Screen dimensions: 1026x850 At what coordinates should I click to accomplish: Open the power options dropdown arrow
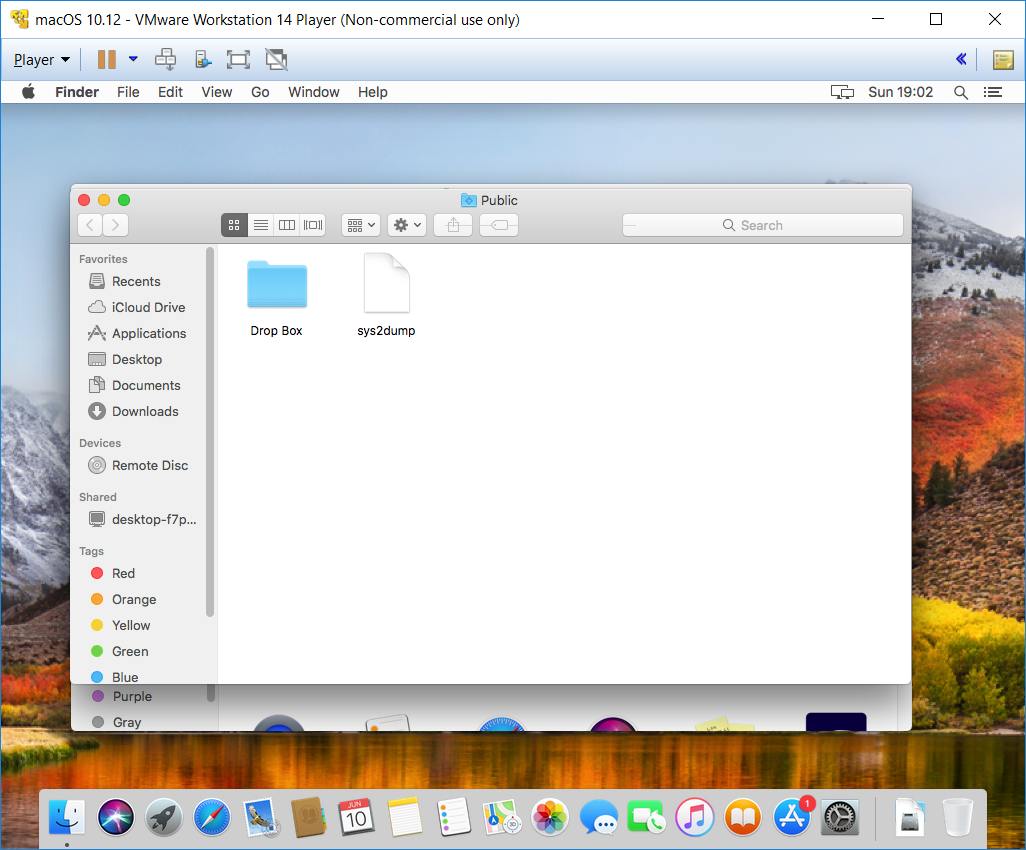pyautogui.click(x=133, y=59)
